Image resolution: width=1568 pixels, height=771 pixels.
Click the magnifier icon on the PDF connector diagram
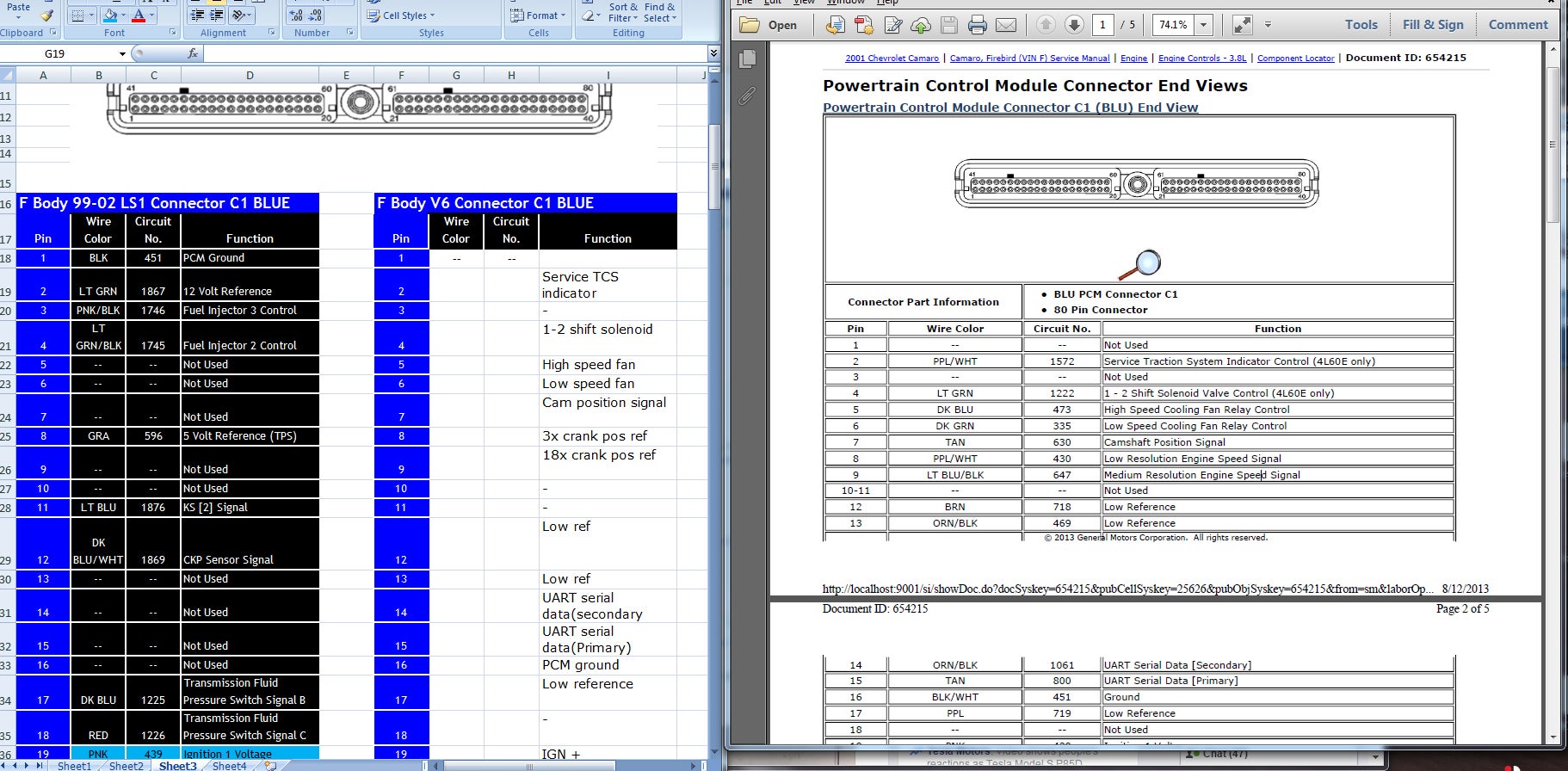click(x=1140, y=264)
